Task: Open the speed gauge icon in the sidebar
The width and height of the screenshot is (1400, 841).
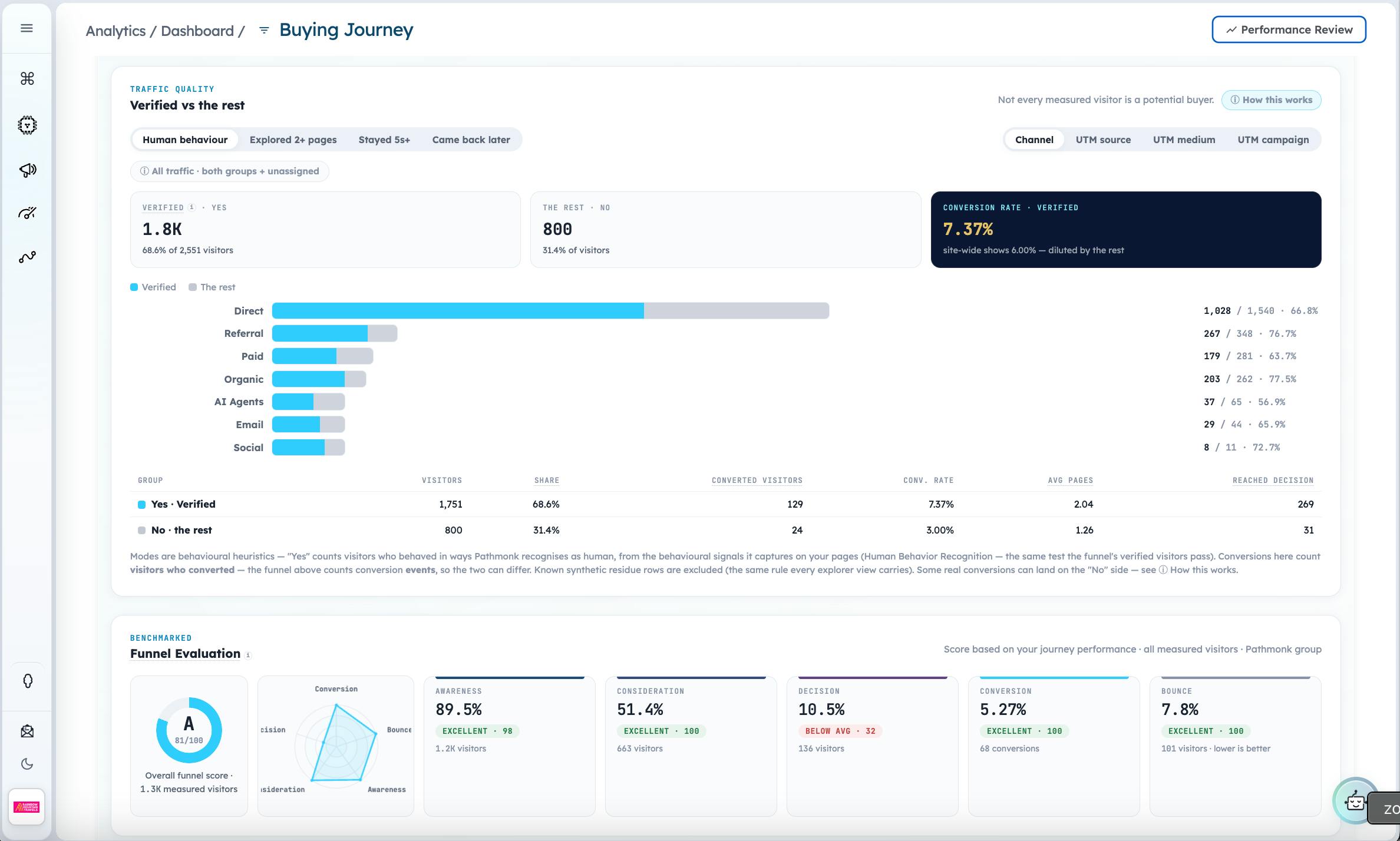Action: [x=27, y=213]
